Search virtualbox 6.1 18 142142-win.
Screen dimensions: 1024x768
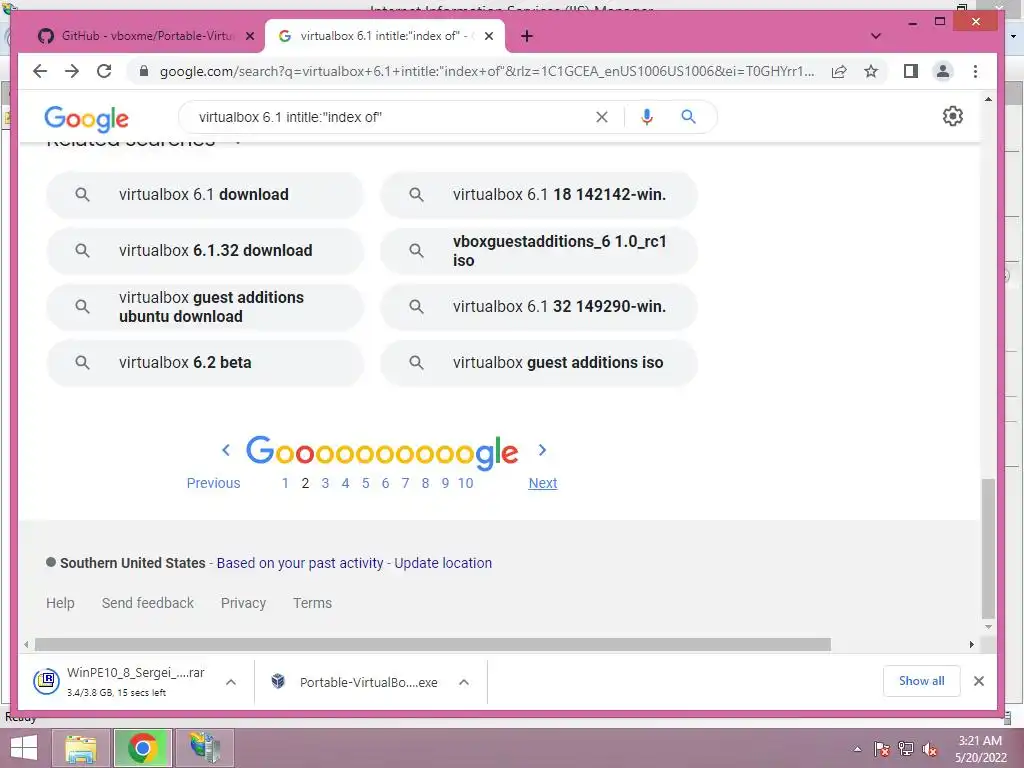[x=539, y=195]
